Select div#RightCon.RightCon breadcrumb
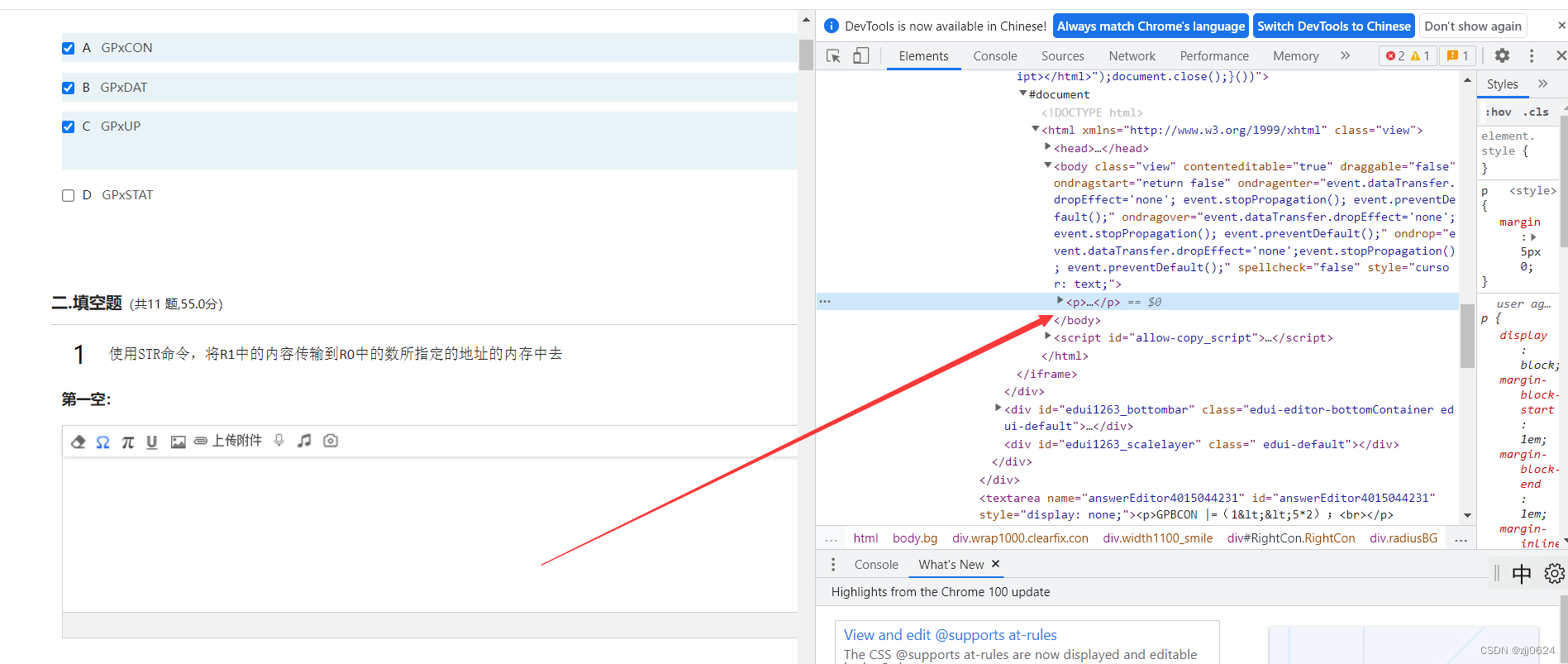The height and width of the screenshot is (664, 1568). (1291, 538)
